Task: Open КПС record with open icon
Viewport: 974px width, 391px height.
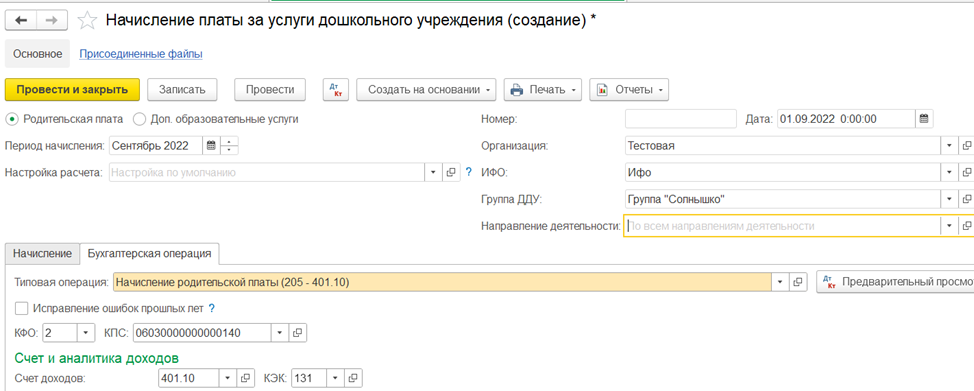Action: 298,333
